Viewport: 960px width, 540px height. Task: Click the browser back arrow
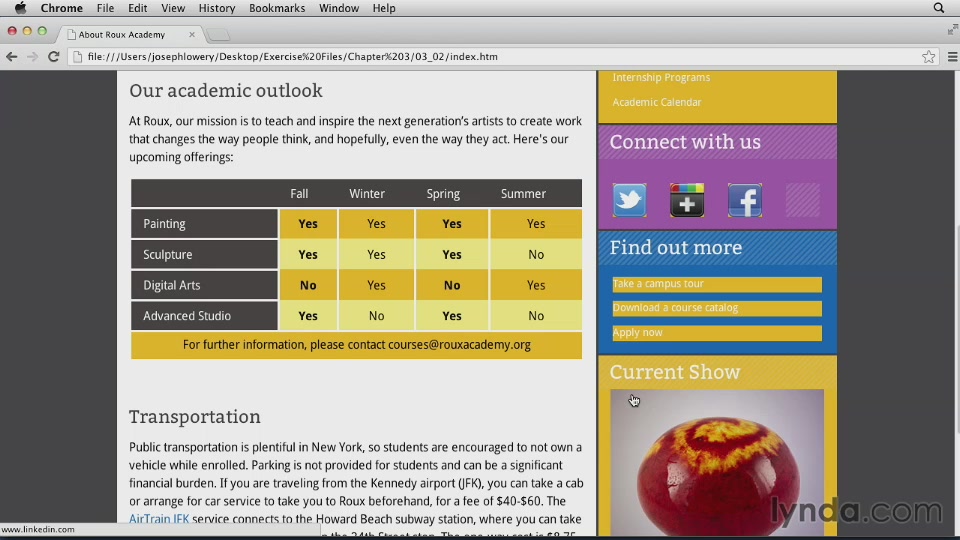pos(12,56)
